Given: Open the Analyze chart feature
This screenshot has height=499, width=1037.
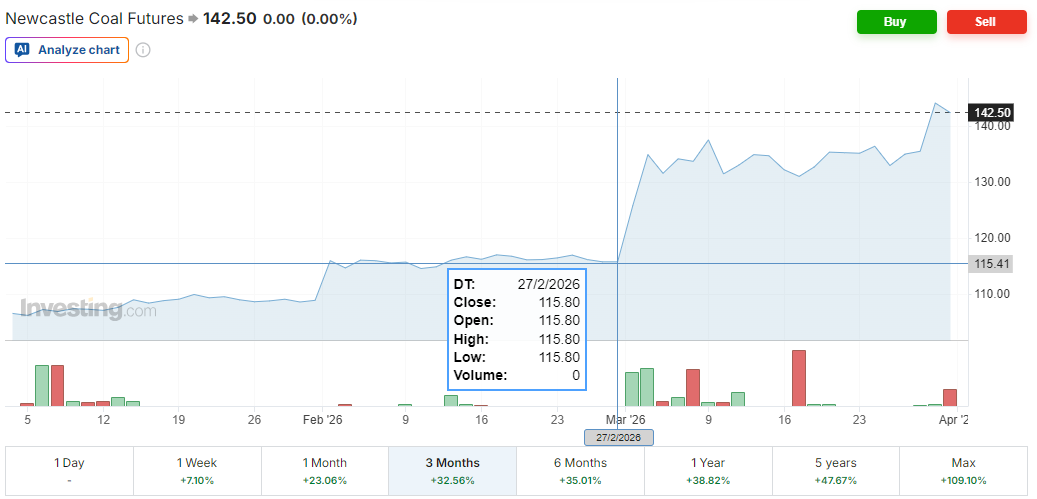Looking at the screenshot, I should click(68, 50).
